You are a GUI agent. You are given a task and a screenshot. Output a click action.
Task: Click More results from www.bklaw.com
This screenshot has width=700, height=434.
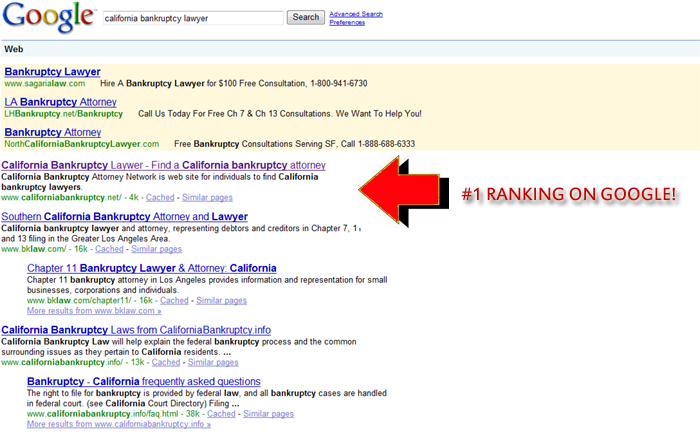[x=94, y=311]
